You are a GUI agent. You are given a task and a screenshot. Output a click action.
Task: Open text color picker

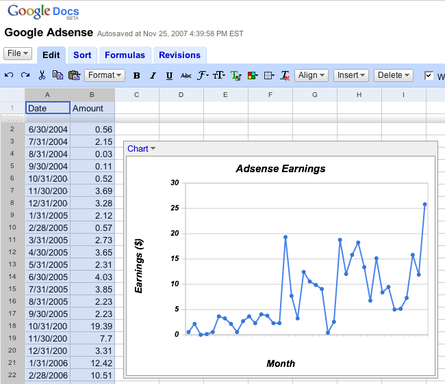(x=236, y=76)
